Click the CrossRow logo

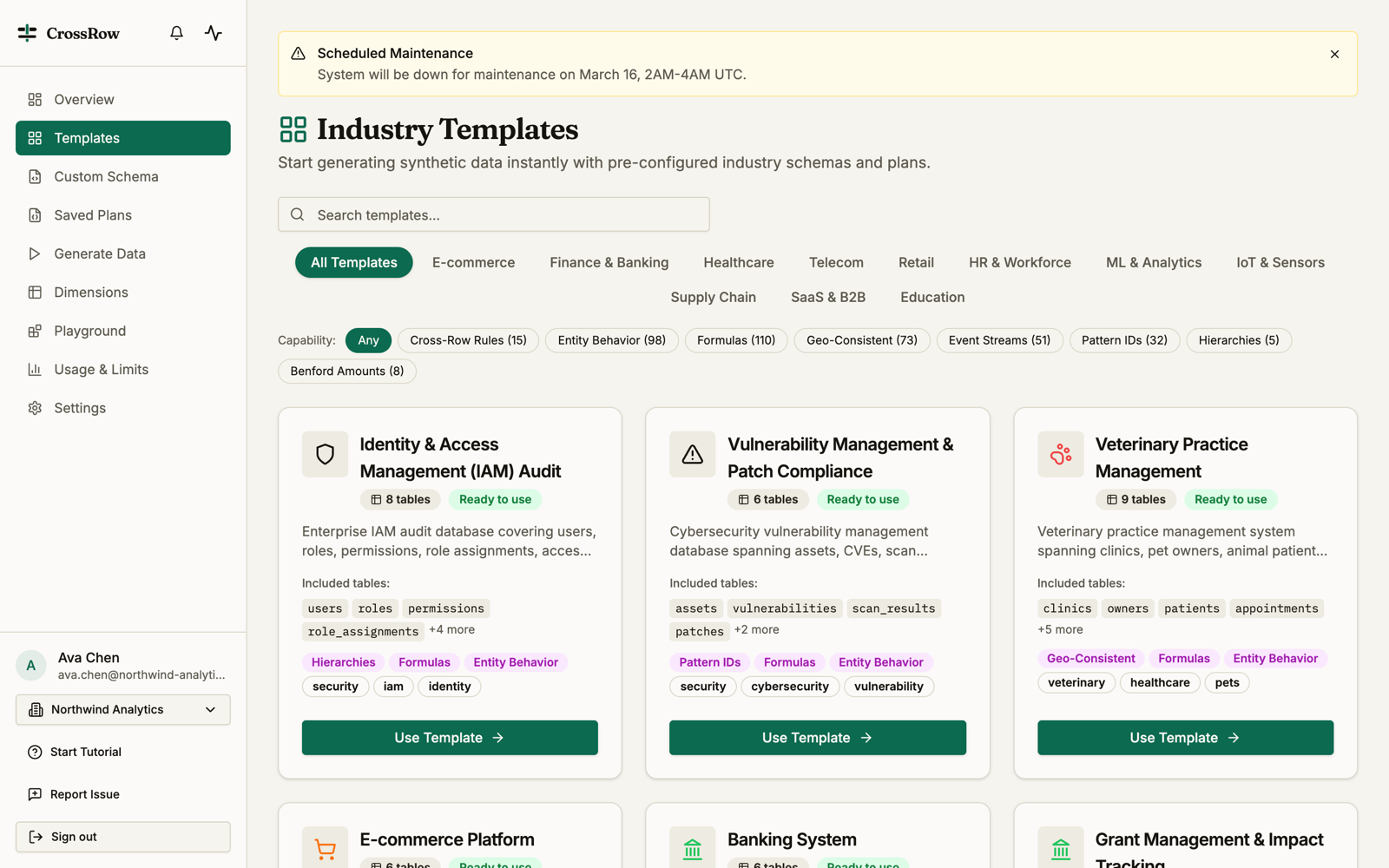[x=69, y=33]
